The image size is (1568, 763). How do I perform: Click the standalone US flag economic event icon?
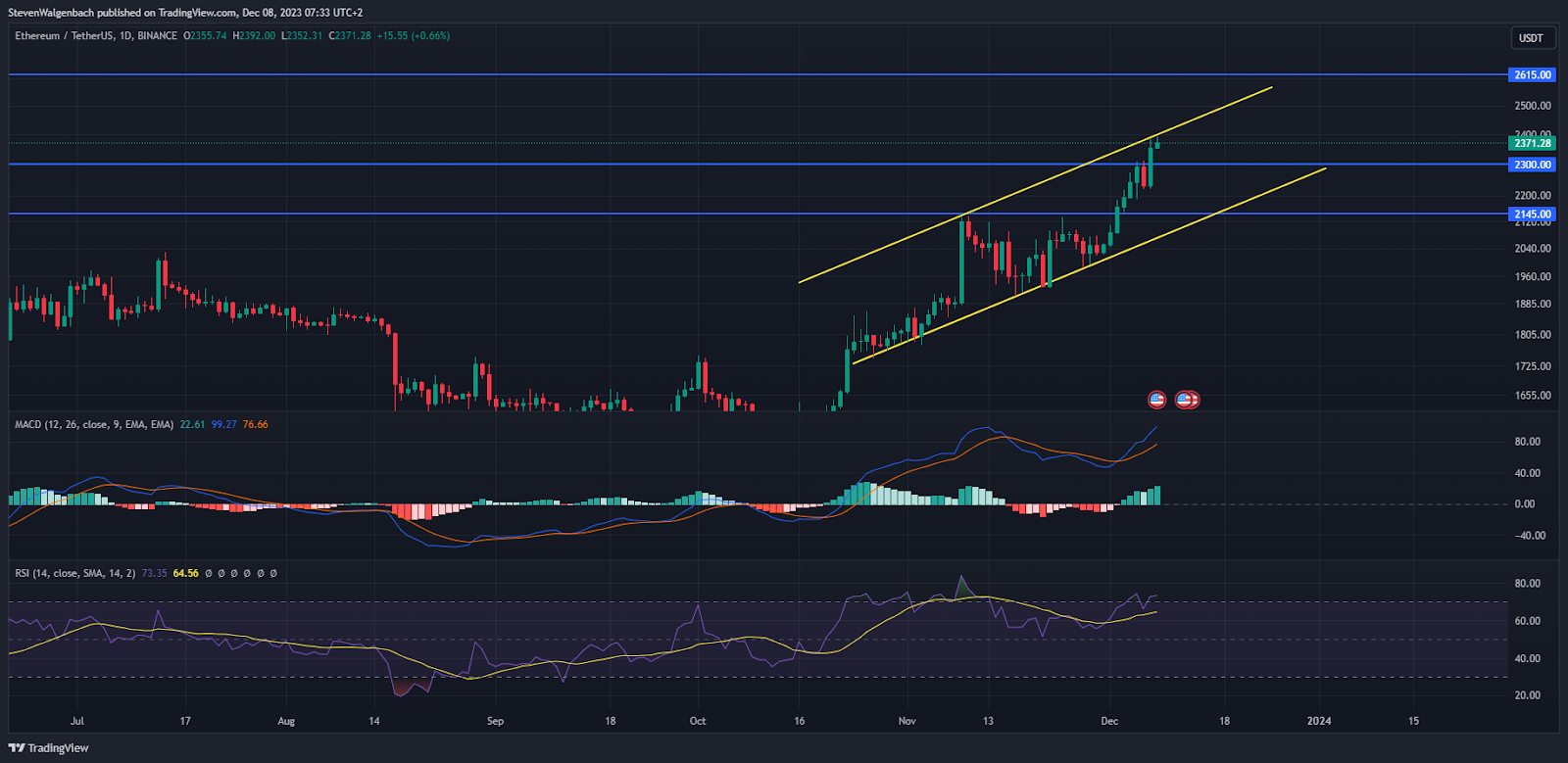(1156, 400)
